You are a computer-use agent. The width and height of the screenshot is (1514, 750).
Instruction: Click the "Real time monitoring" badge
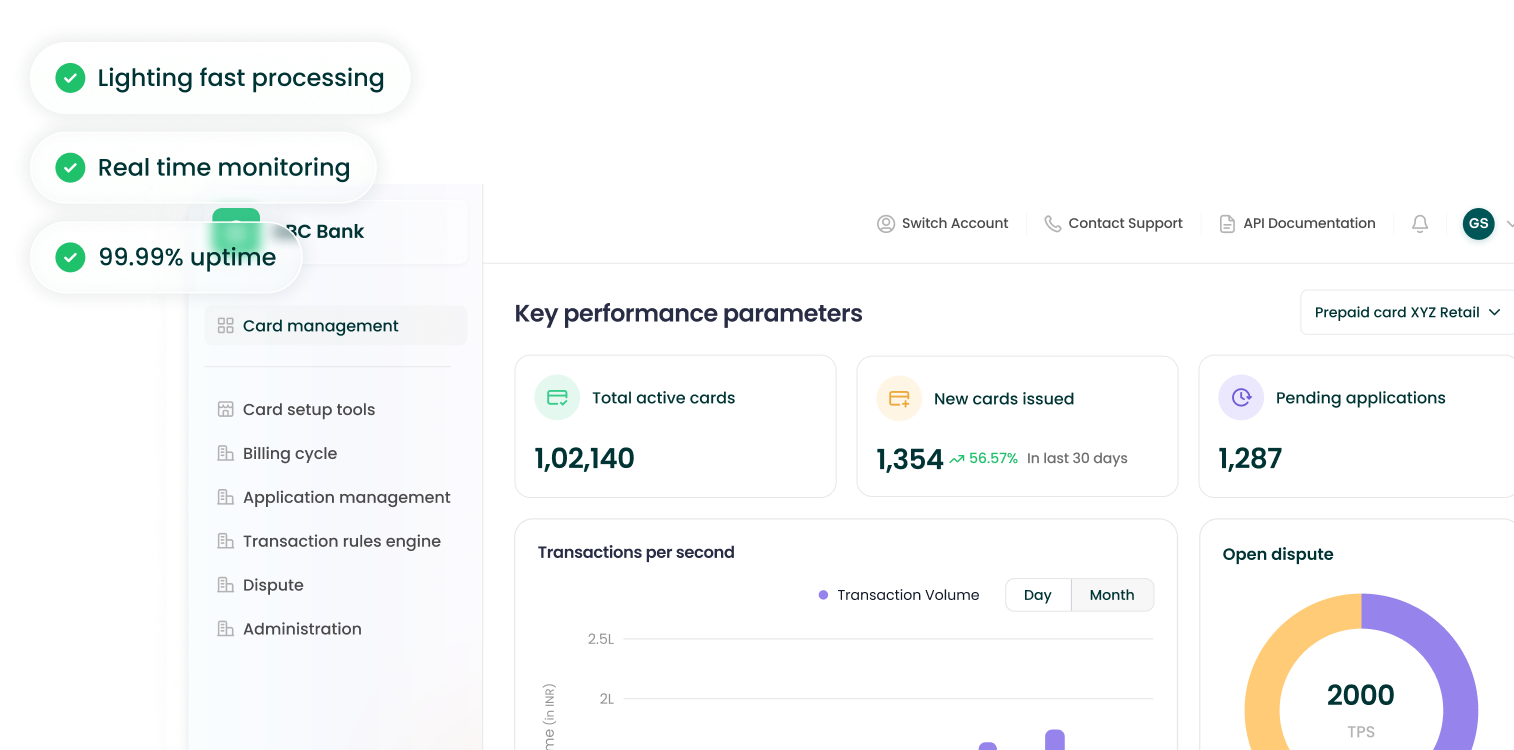(203, 168)
